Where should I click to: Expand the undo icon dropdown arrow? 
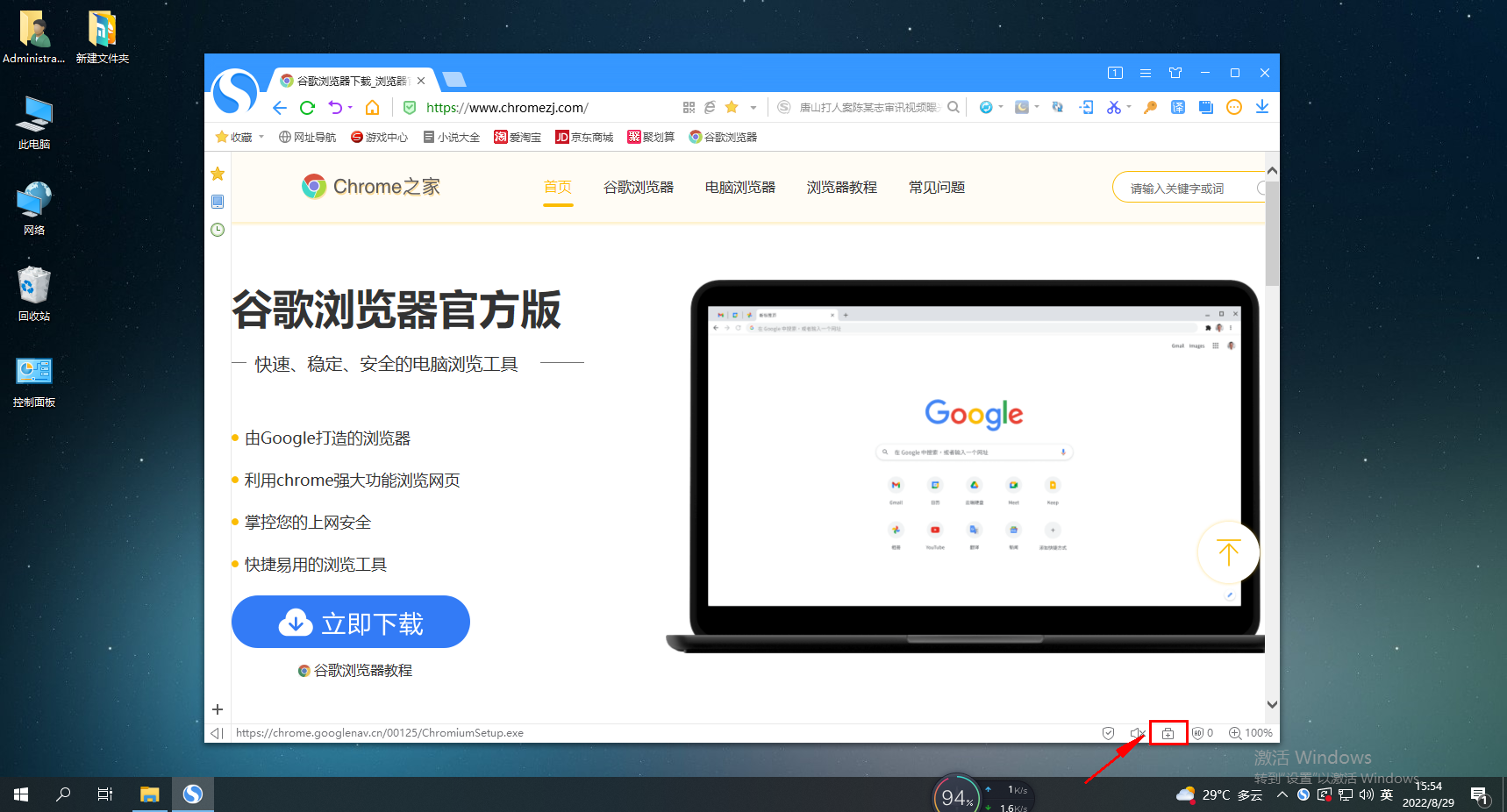point(350,107)
